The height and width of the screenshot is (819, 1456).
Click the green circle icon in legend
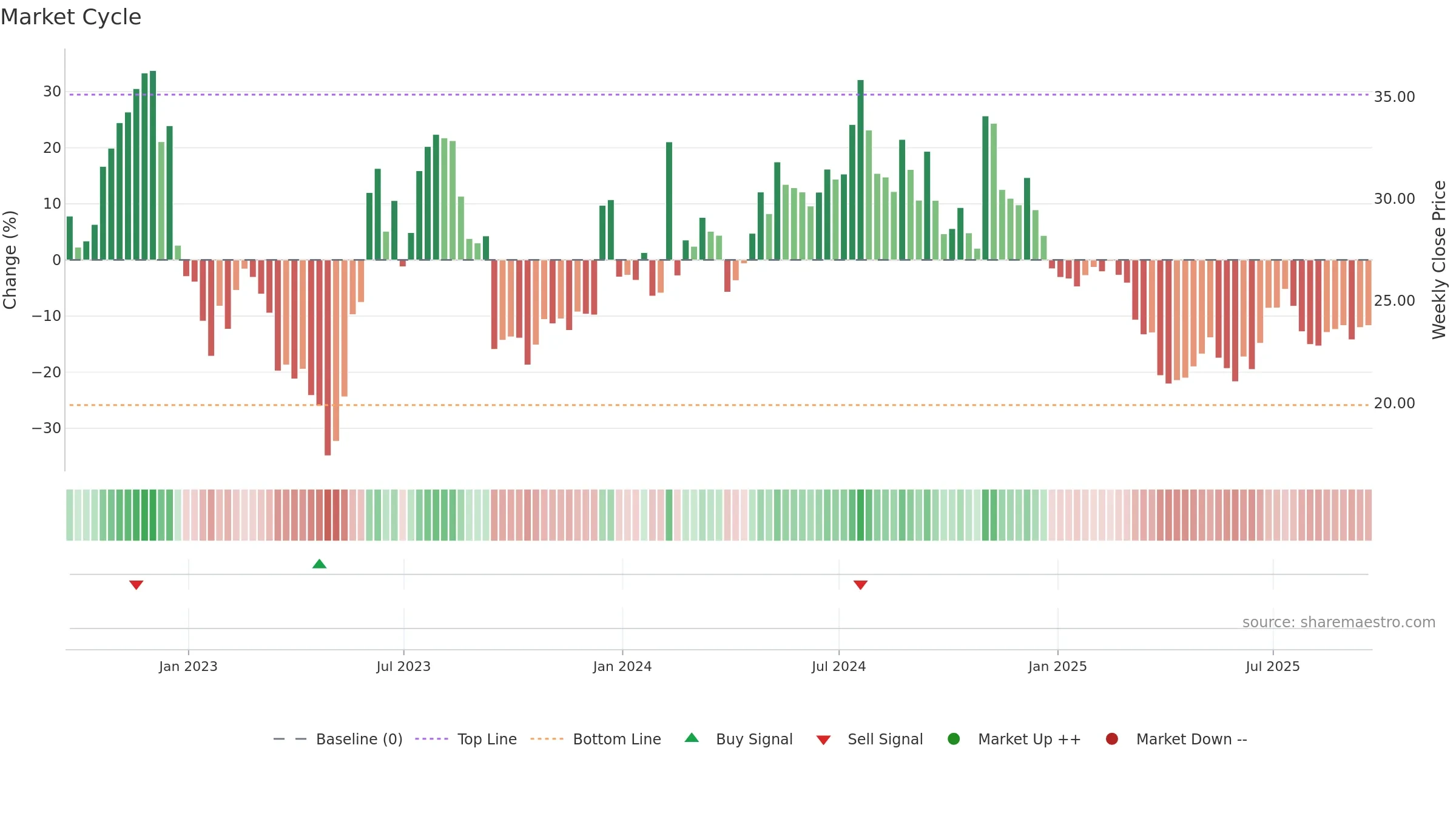click(954, 739)
